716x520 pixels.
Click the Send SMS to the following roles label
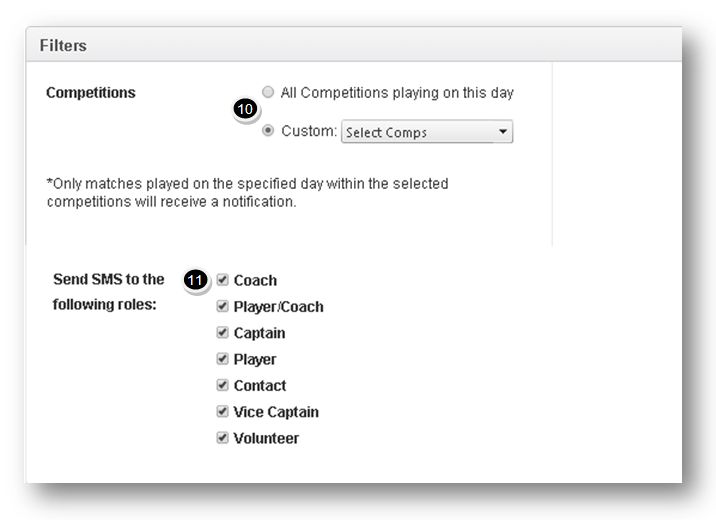[109, 292]
